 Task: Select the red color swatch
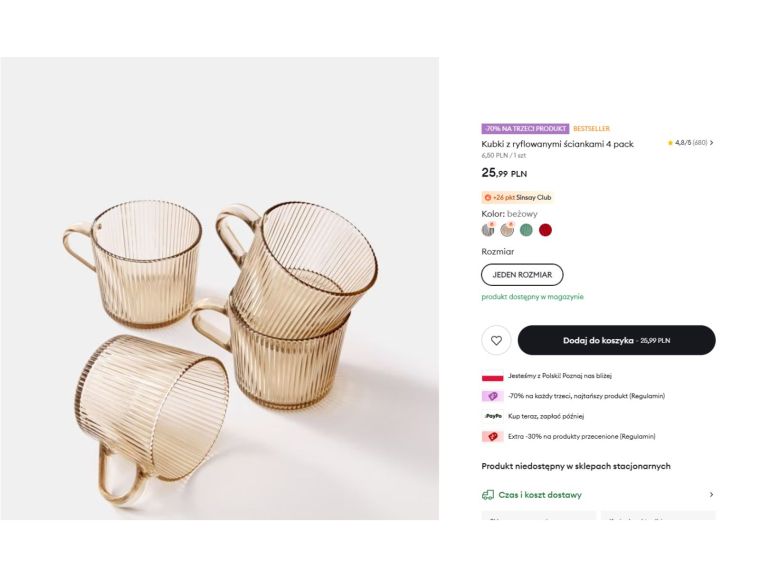545,230
